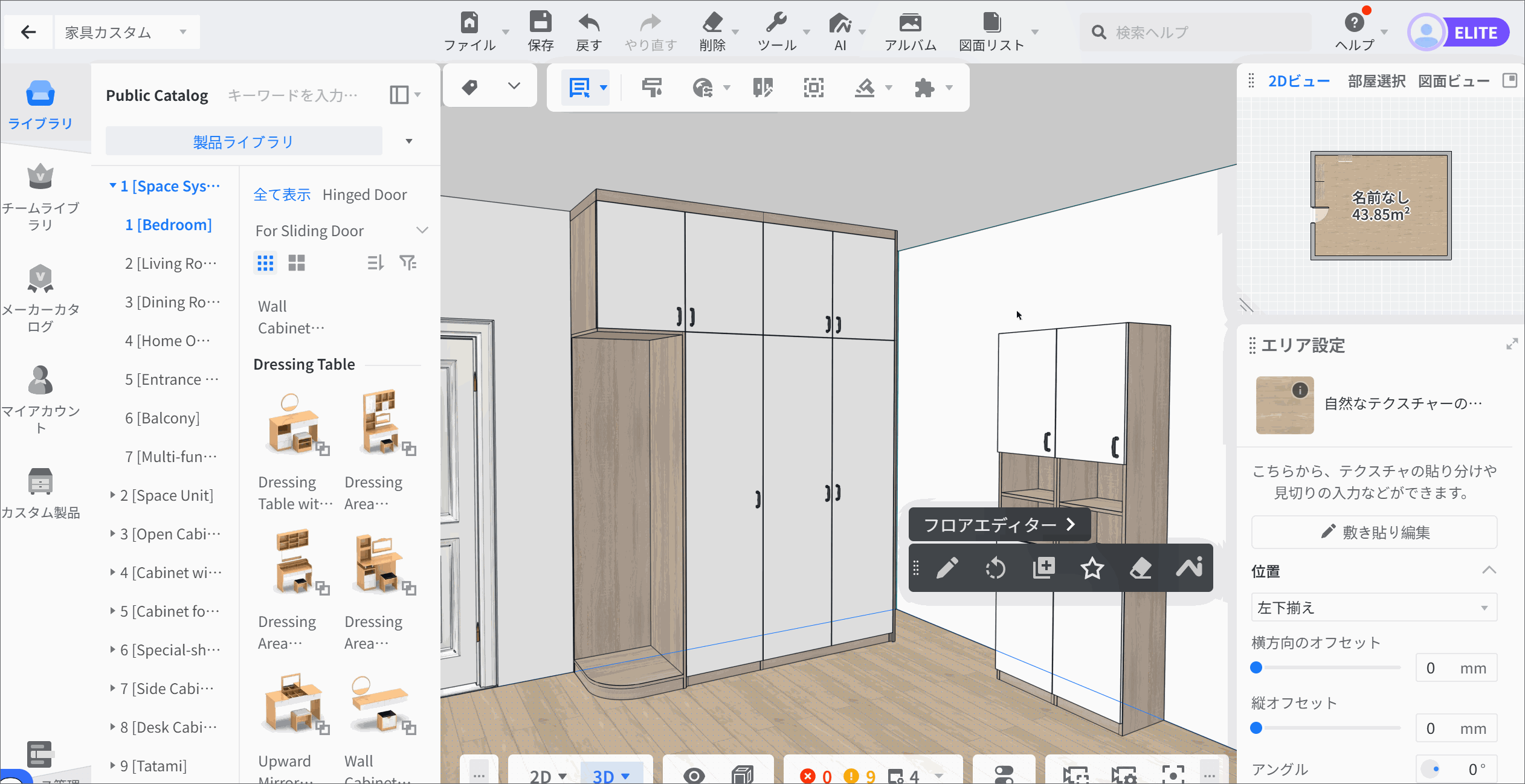Open the AI tools icon
Viewport: 1525px width, 784px height.
click(840, 23)
